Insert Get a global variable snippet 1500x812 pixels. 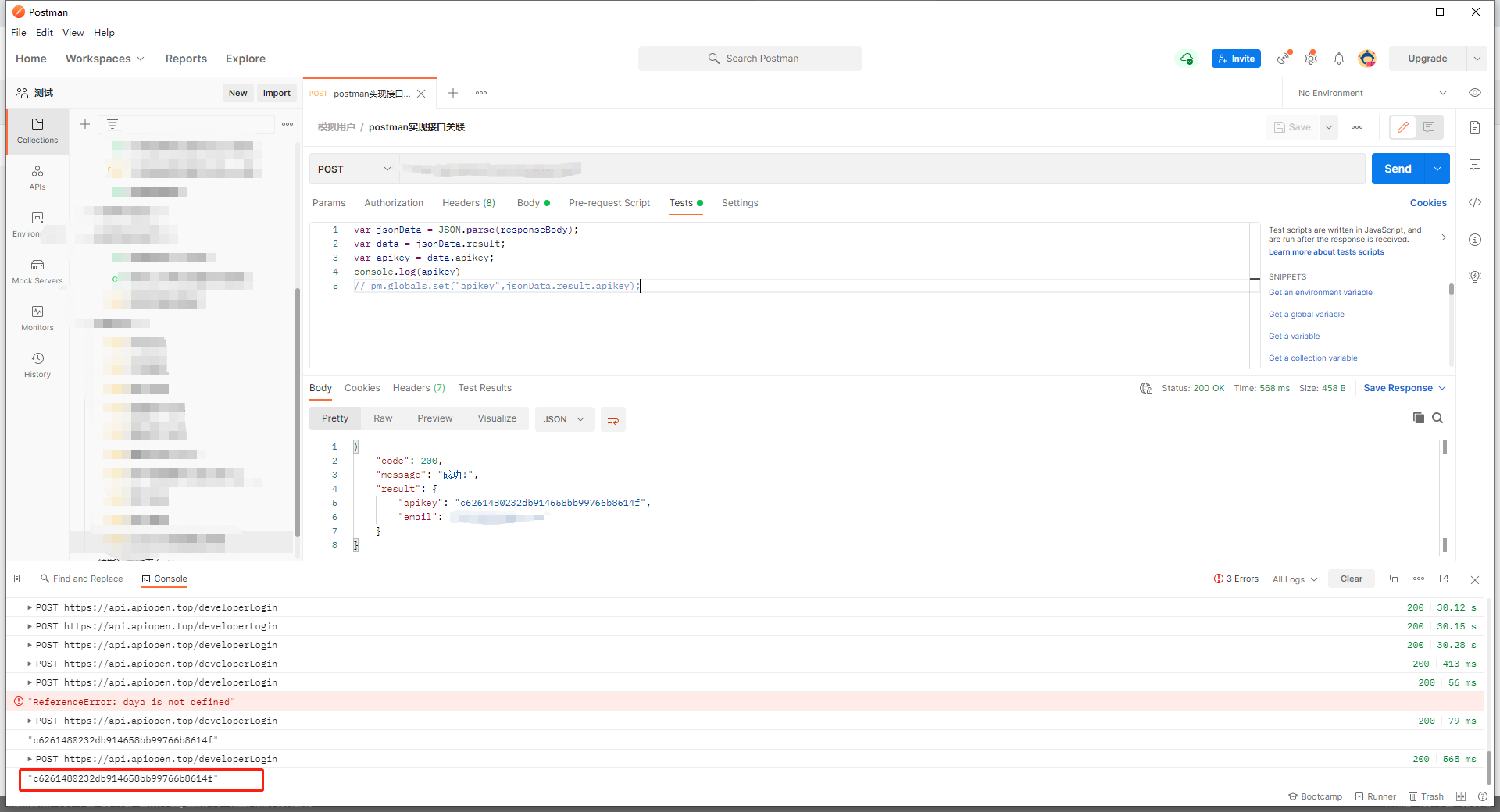pyautogui.click(x=1306, y=315)
